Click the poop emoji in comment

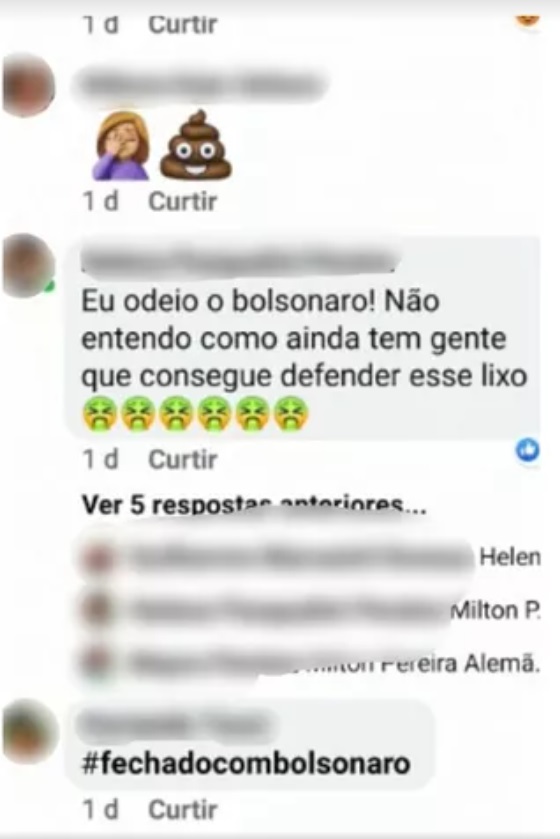pos(196,144)
